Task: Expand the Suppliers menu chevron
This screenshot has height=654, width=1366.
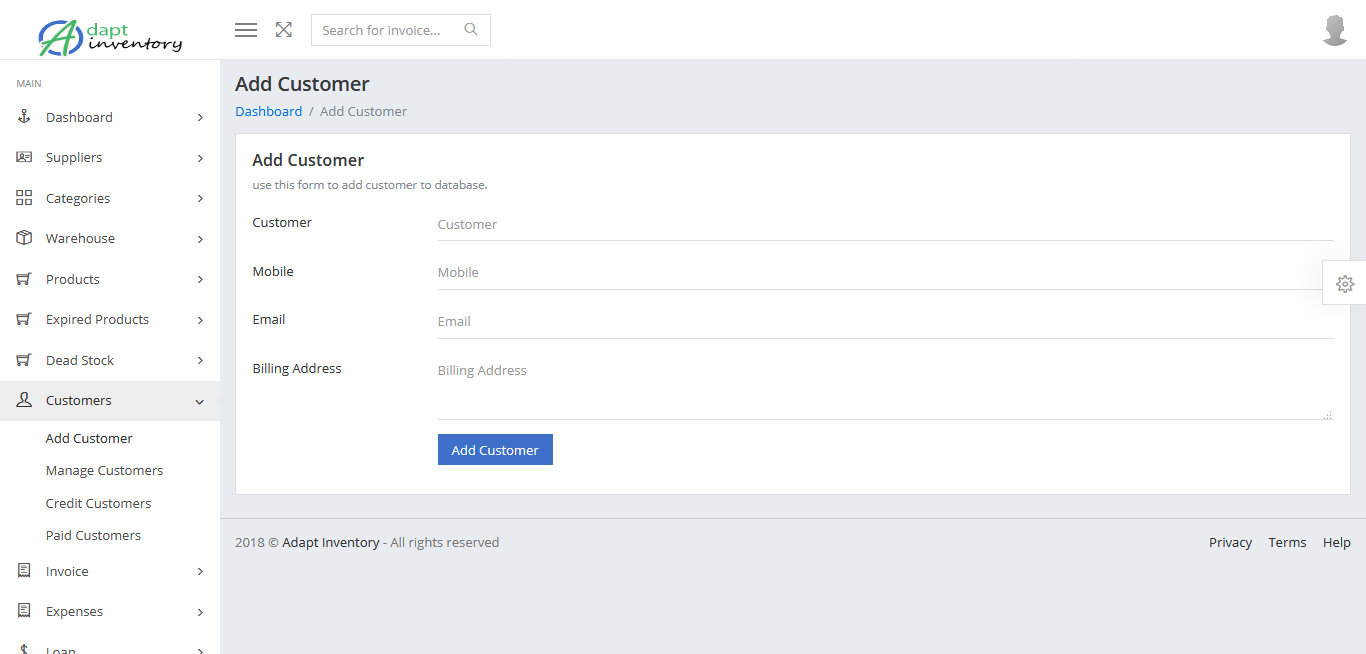Action: coord(200,158)
